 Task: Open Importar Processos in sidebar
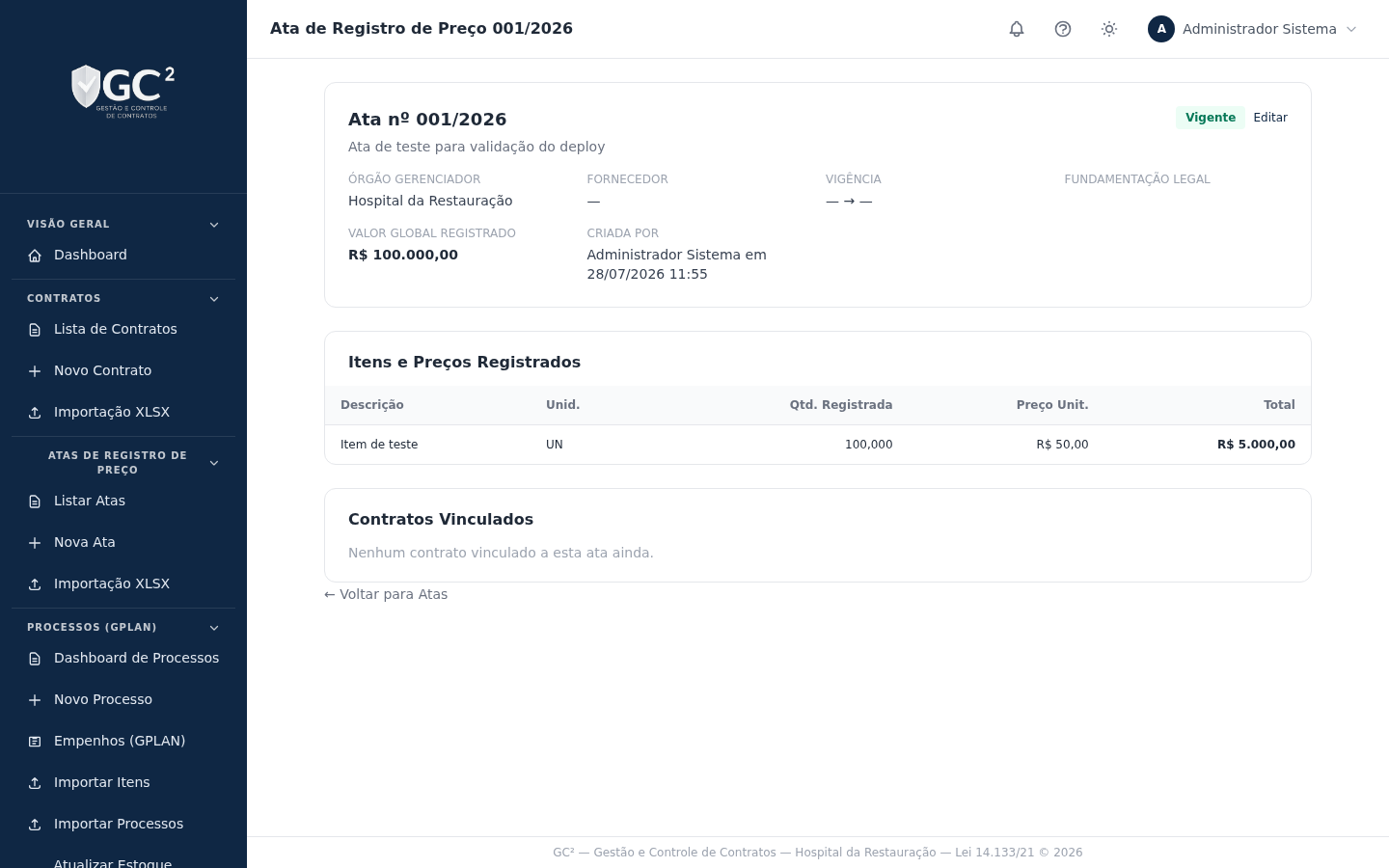123,824
